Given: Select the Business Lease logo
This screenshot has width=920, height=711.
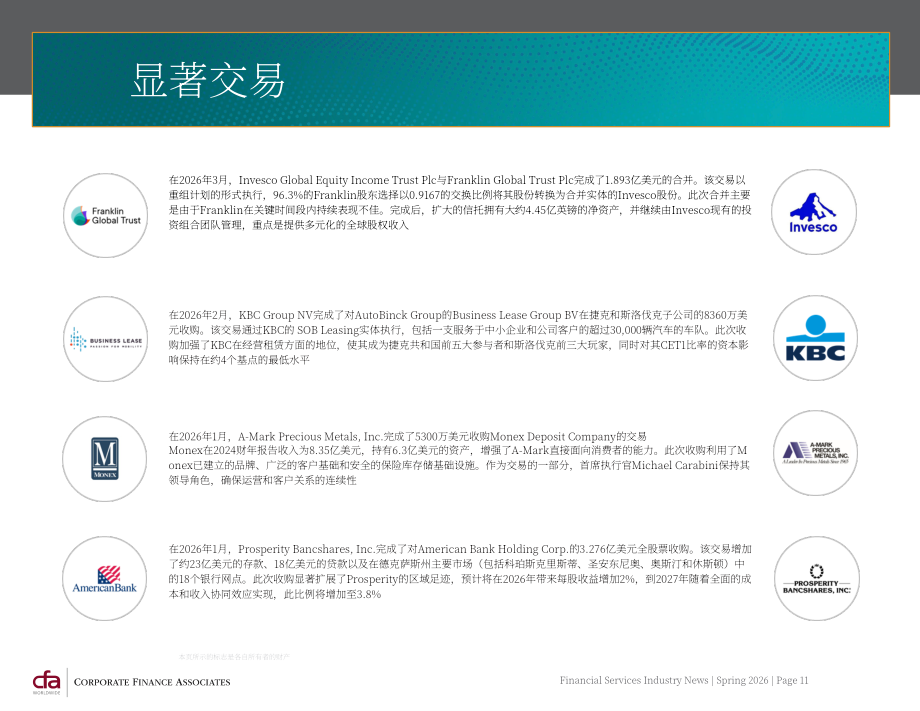Looking at the screenshot, I should [106, 339].
